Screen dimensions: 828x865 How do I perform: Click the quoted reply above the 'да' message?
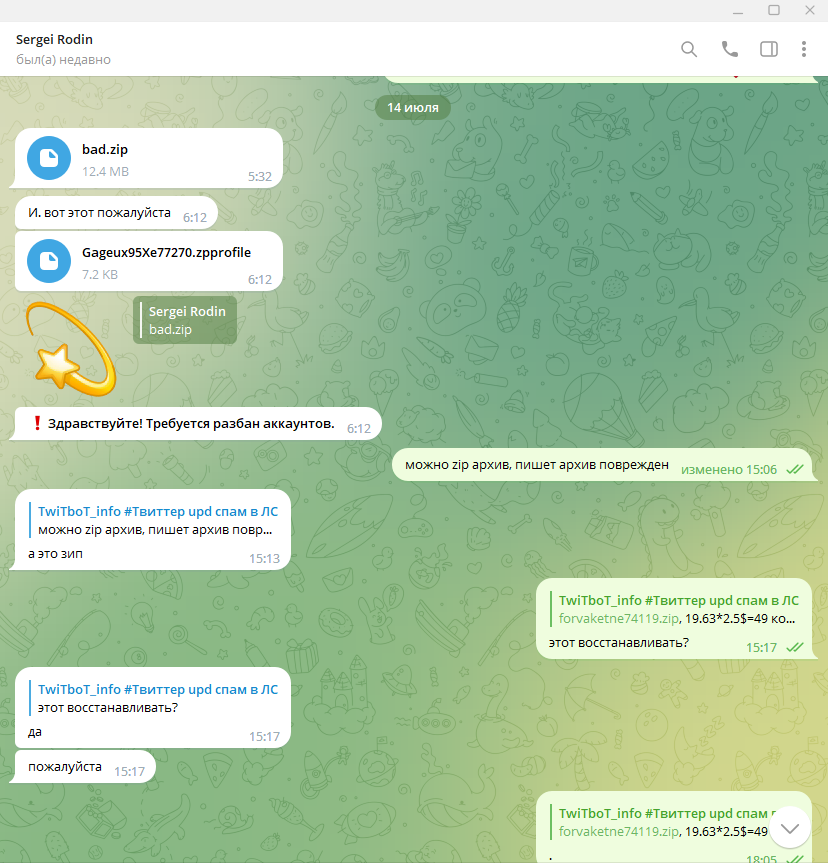(x=157, y=698)
